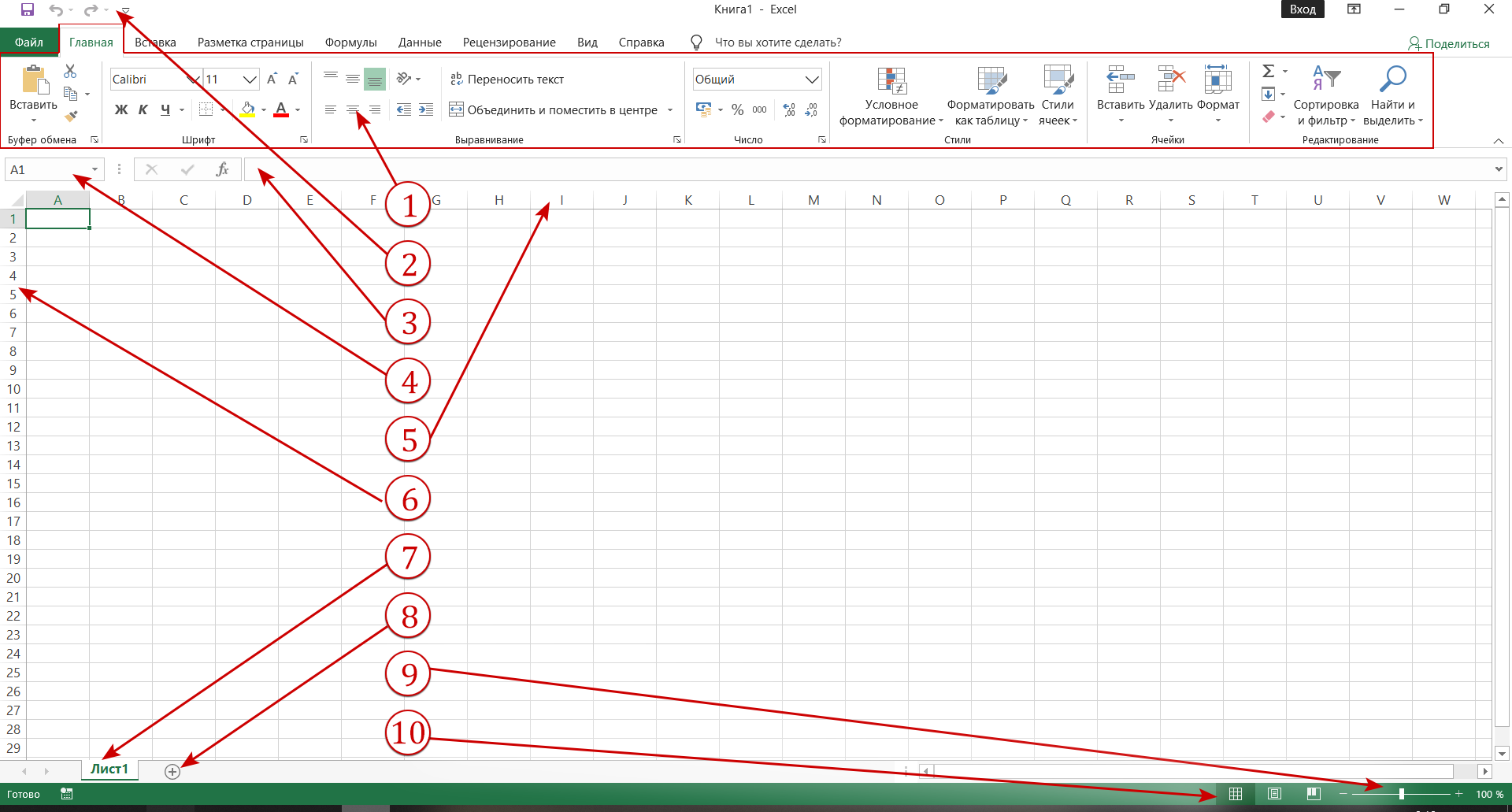Click the Формат cells button
This screenshot has width=1512, height=812.
pyautogui.click(x=1218, y=96)
